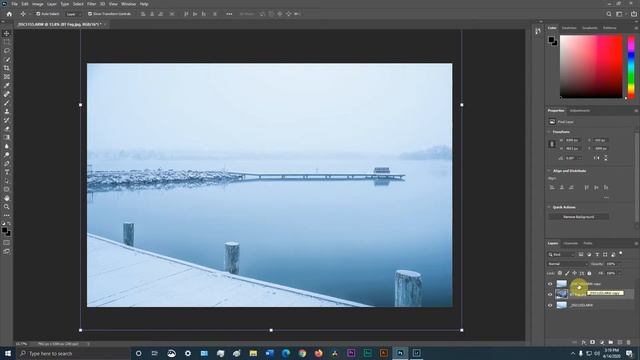Screen dimensions: 640x360
Task: Flip vertical icon in Transform section
Action: click(606, 158)
